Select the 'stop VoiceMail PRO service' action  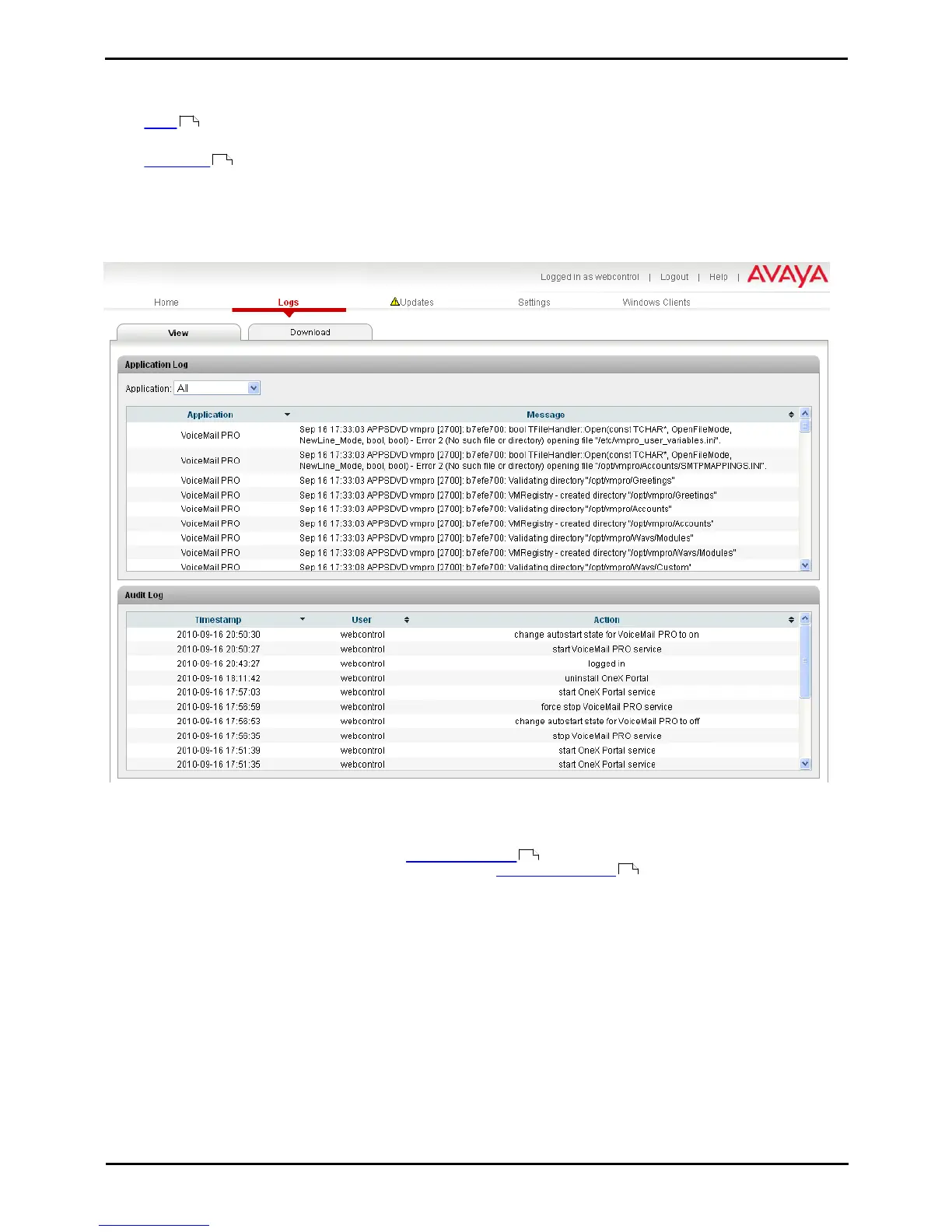607,736
